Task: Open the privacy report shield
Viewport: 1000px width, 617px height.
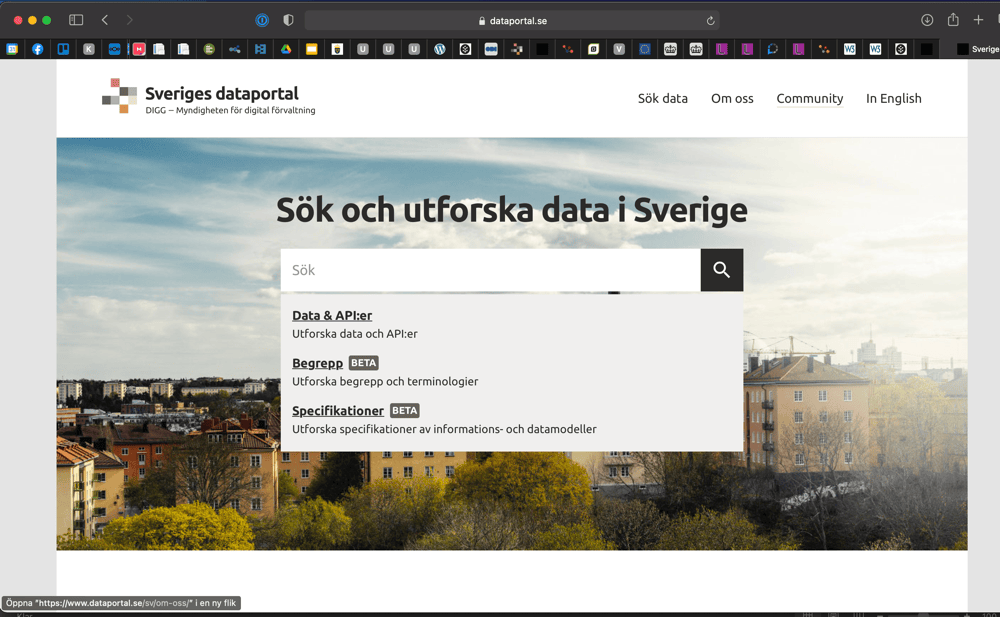Action: [x=289, y=20]
